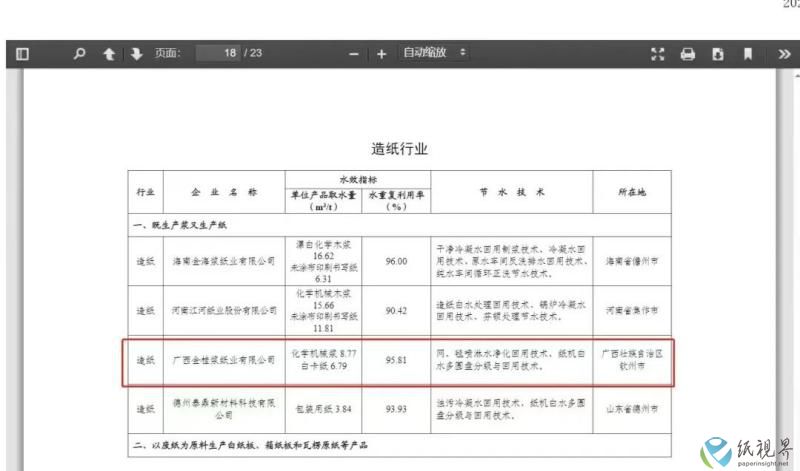This screenshot has height=471, width=800.
Task: Click location 河南省焦作市
Action: tap(632, 310)
